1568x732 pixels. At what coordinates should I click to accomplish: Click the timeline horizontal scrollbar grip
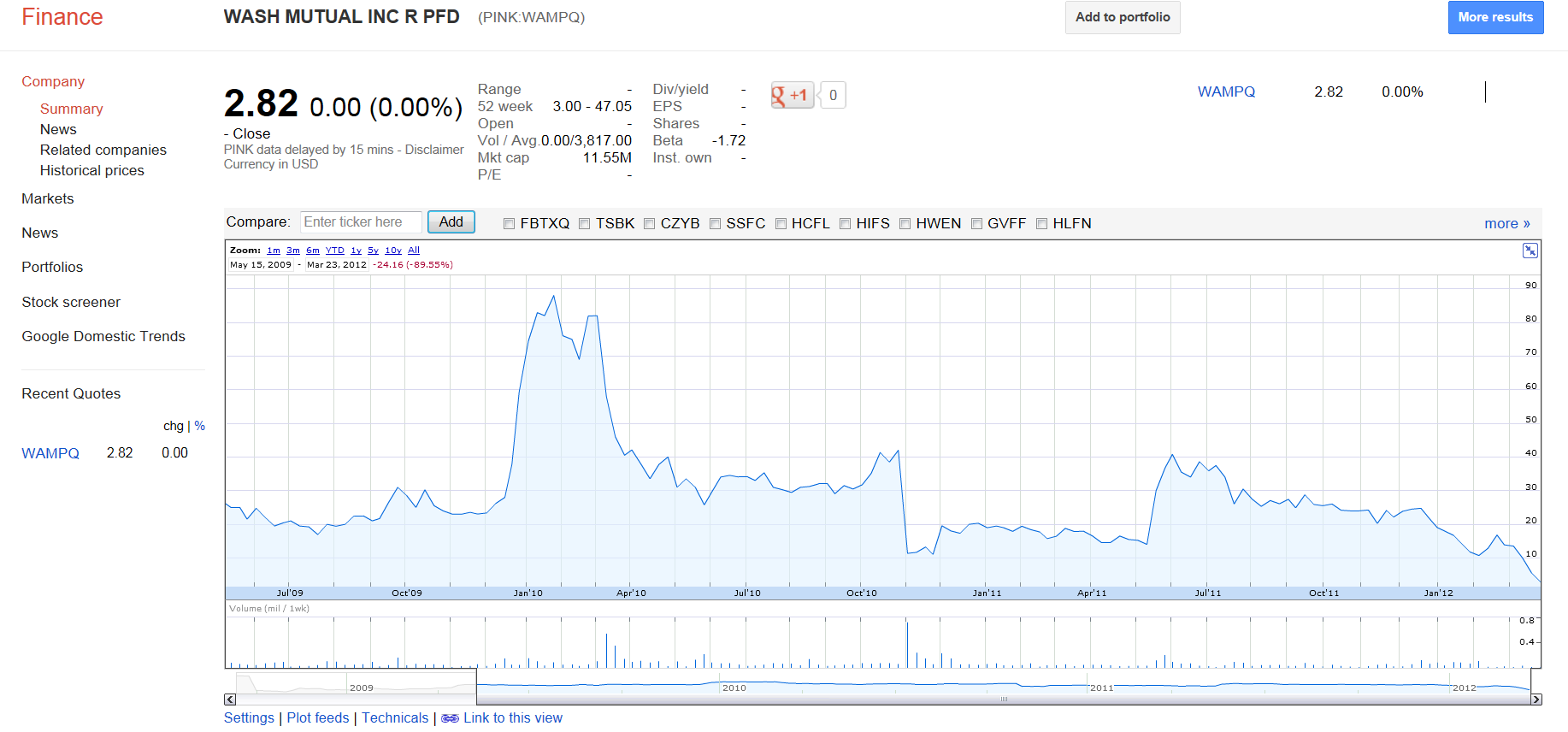[x=1004, y=700]
